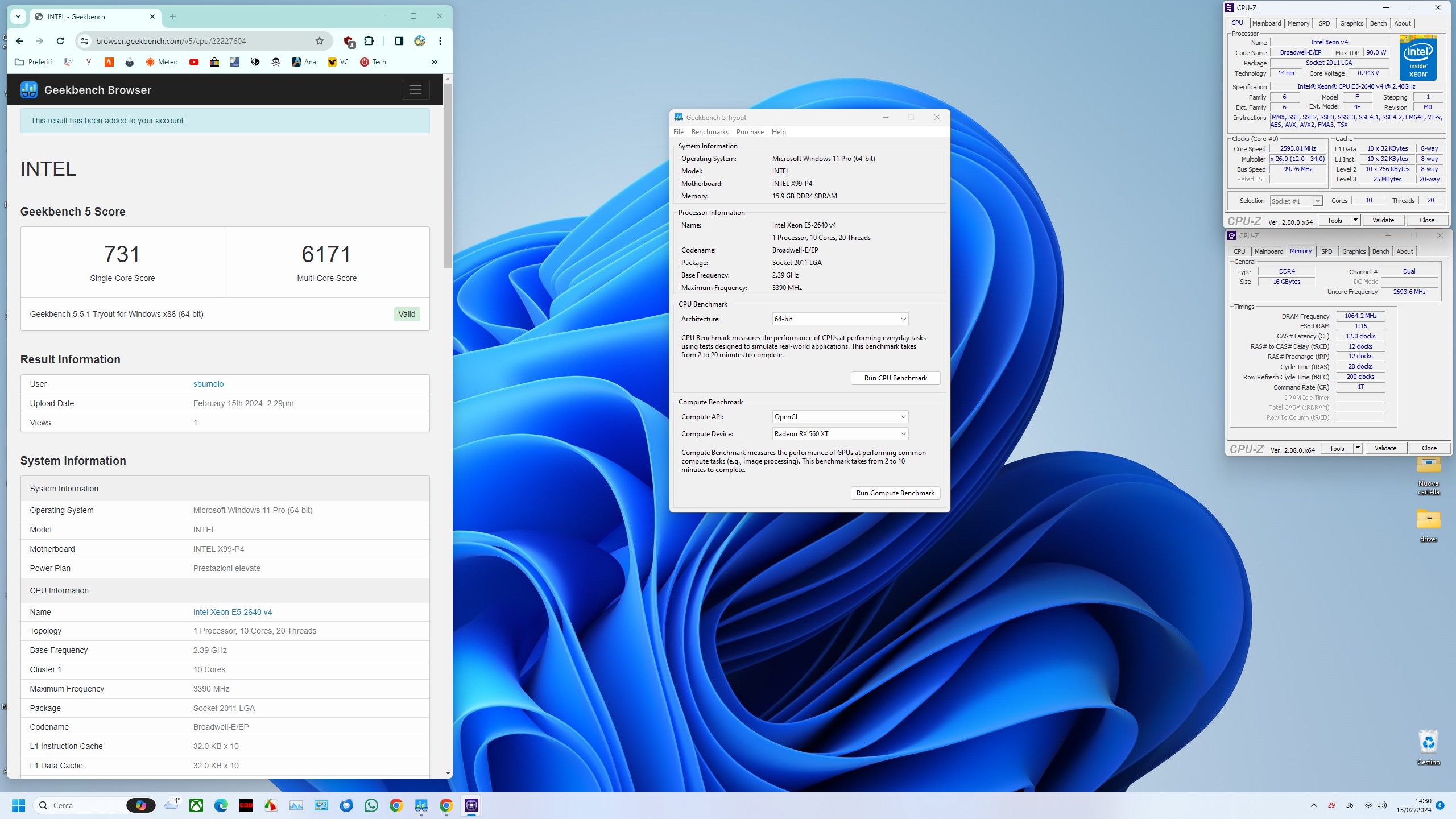Viewport: 1456px width, 819px height.
Task: Open uBlock Origin extension icon
Action: click(x=349, y=41)
